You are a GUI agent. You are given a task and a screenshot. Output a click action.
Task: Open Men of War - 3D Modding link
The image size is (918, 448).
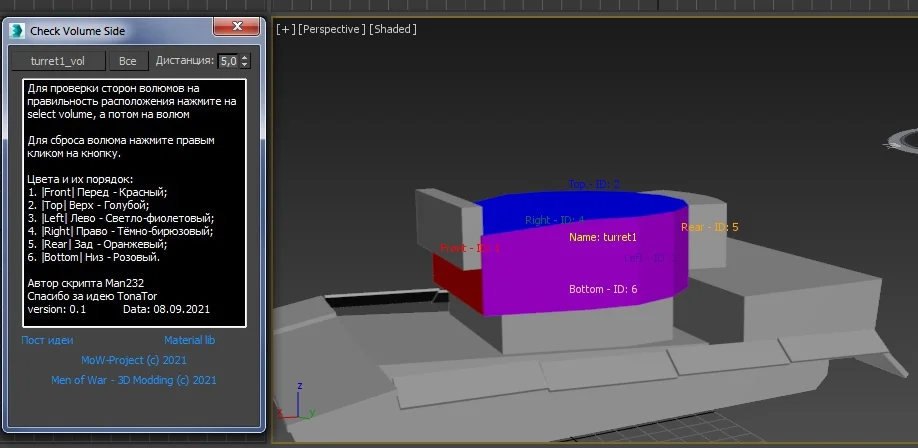tap(133, 380)
